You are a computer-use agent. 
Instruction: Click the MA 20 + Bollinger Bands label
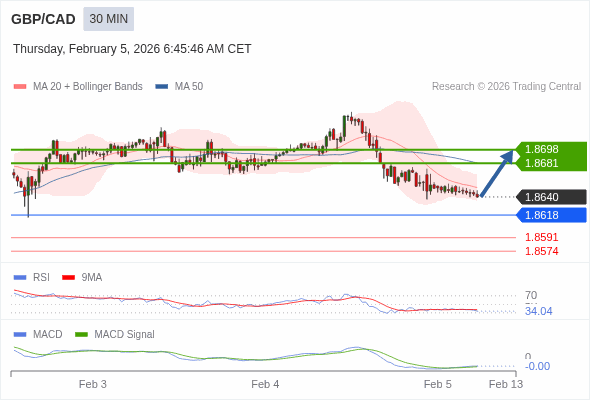[x=88, y=87]
